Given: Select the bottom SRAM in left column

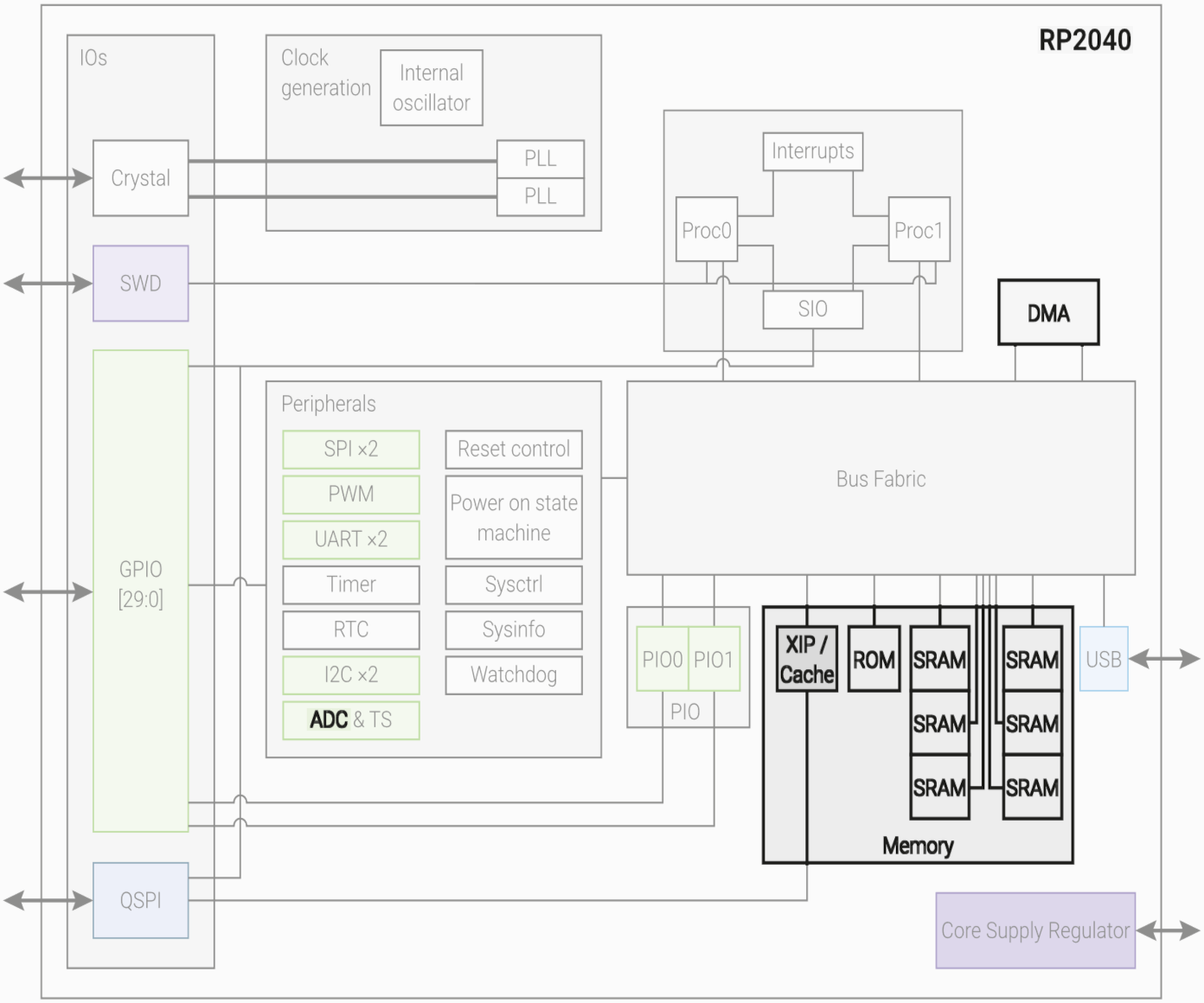Looking at the screenshot, I should point(939,787).
